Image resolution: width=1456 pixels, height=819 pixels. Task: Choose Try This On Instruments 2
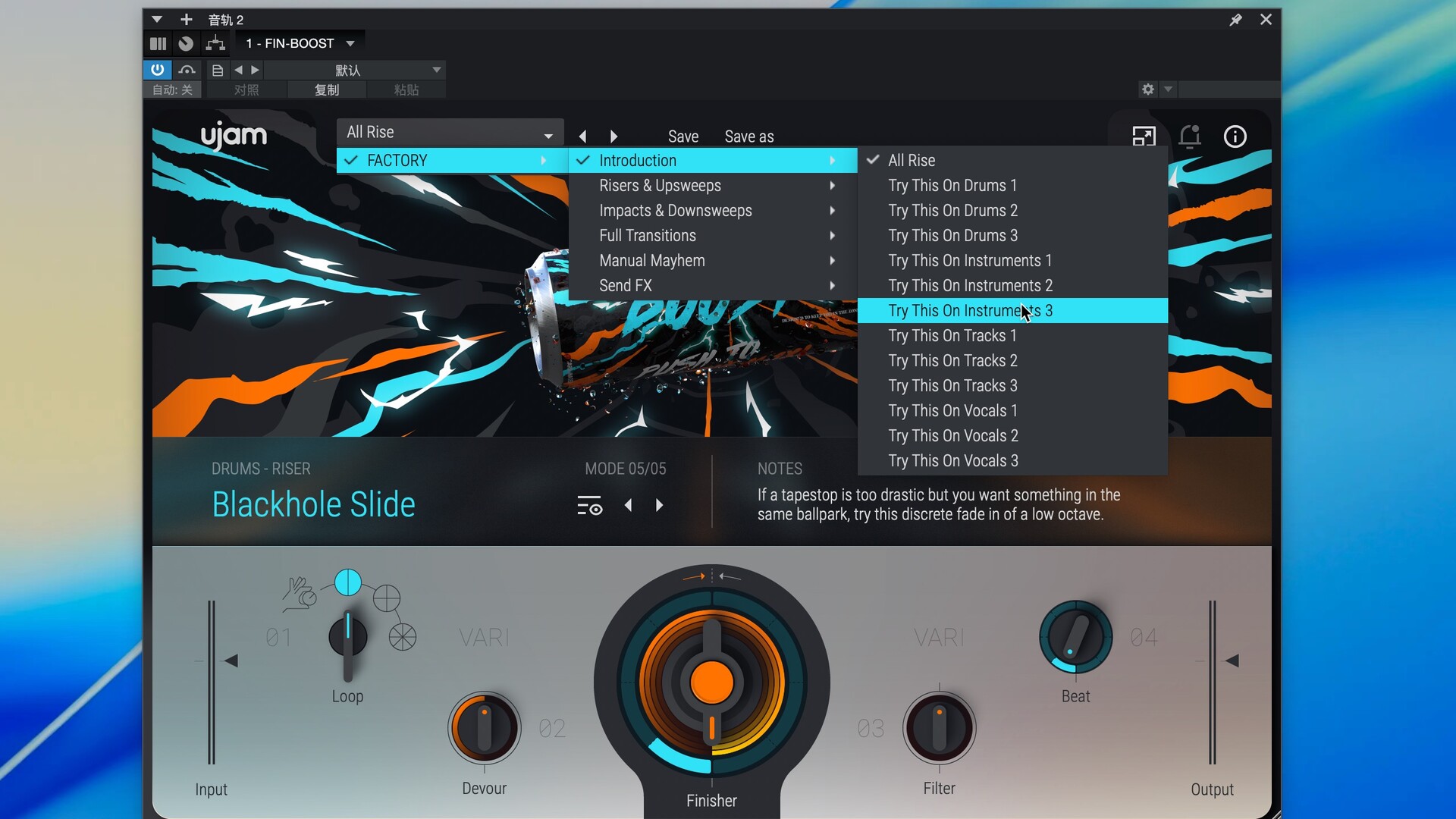point(1012,285)
